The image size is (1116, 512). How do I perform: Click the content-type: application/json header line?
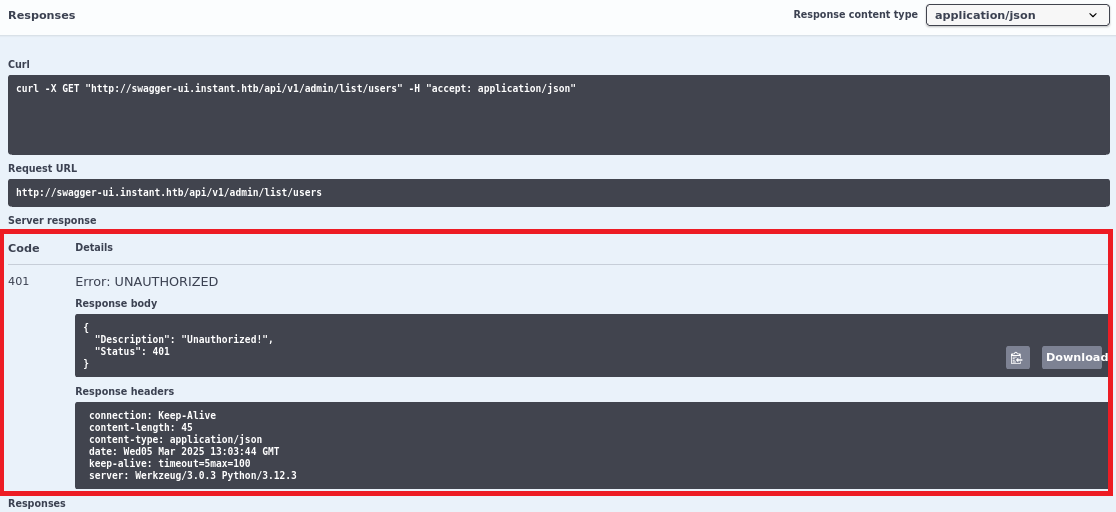pyautogui.click(x=175, y=439)
